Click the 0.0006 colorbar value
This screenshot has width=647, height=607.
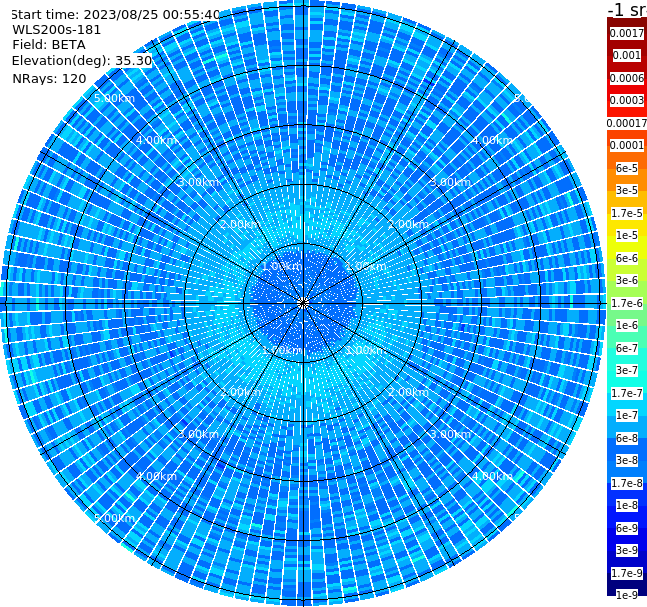pos(627,78)
